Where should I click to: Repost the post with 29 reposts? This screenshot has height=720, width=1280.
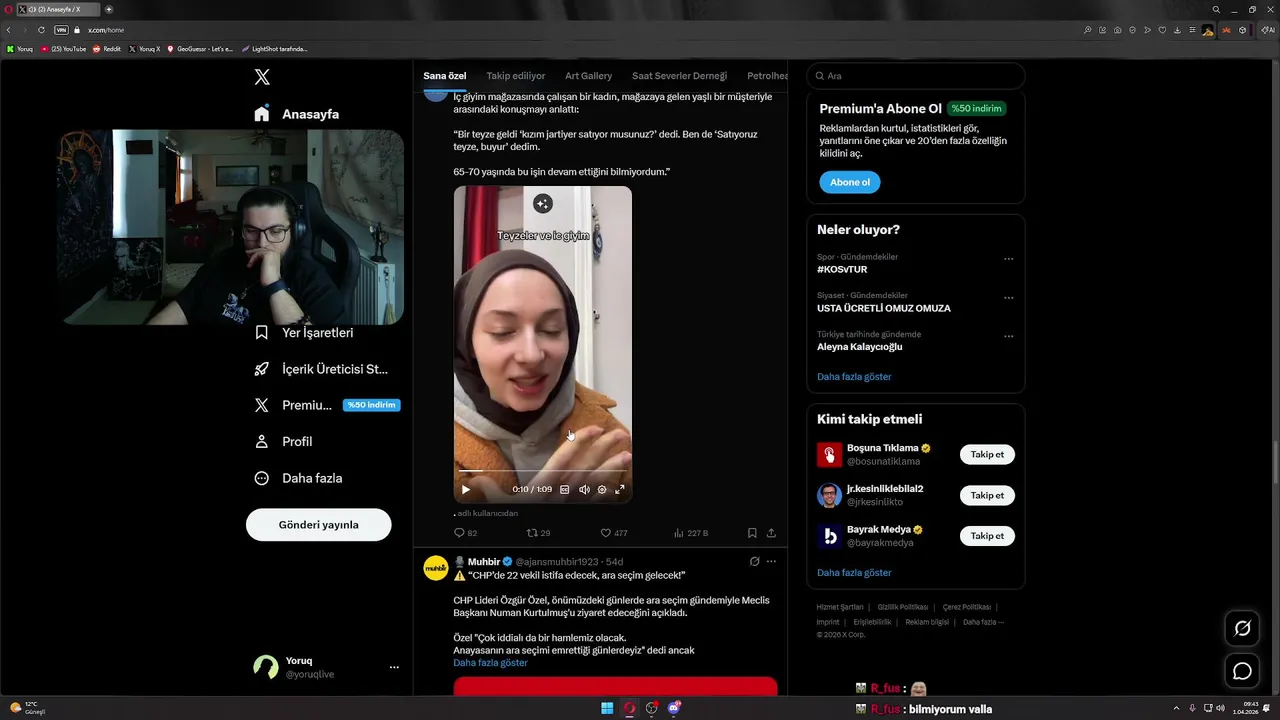(538, 533)
